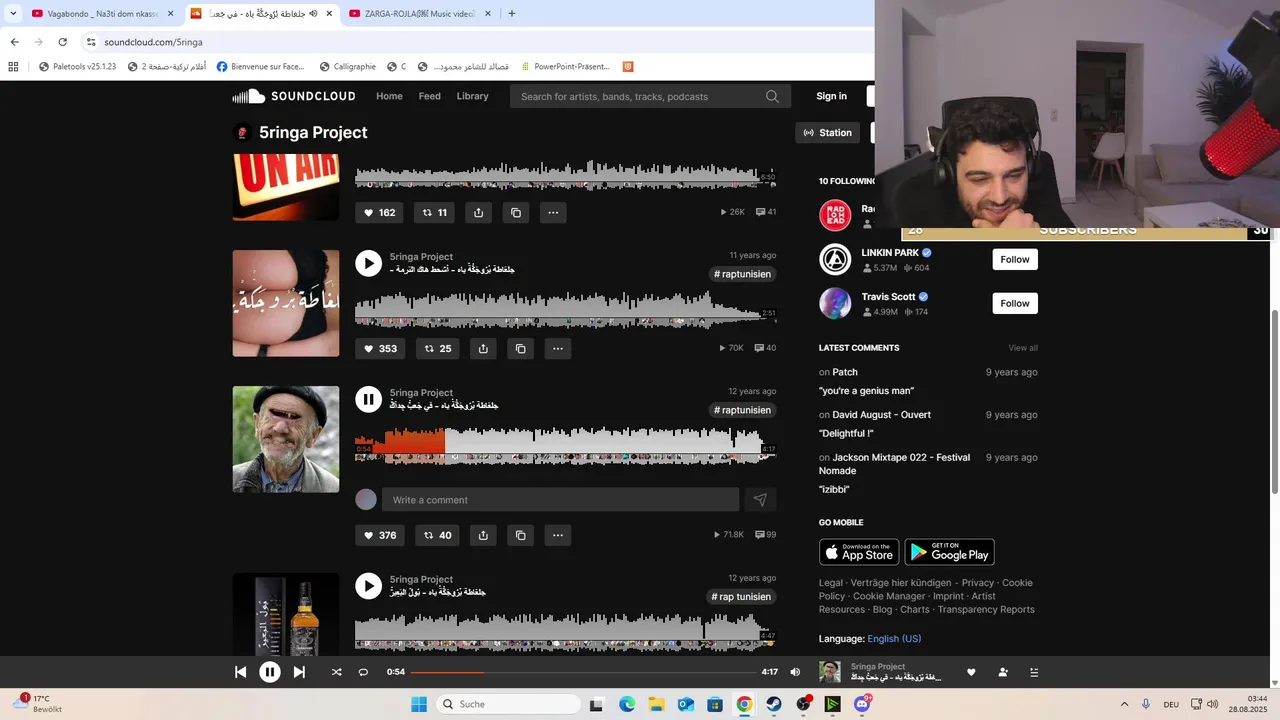
Task: Click the # rap tunisien tag
Action: 741,597
